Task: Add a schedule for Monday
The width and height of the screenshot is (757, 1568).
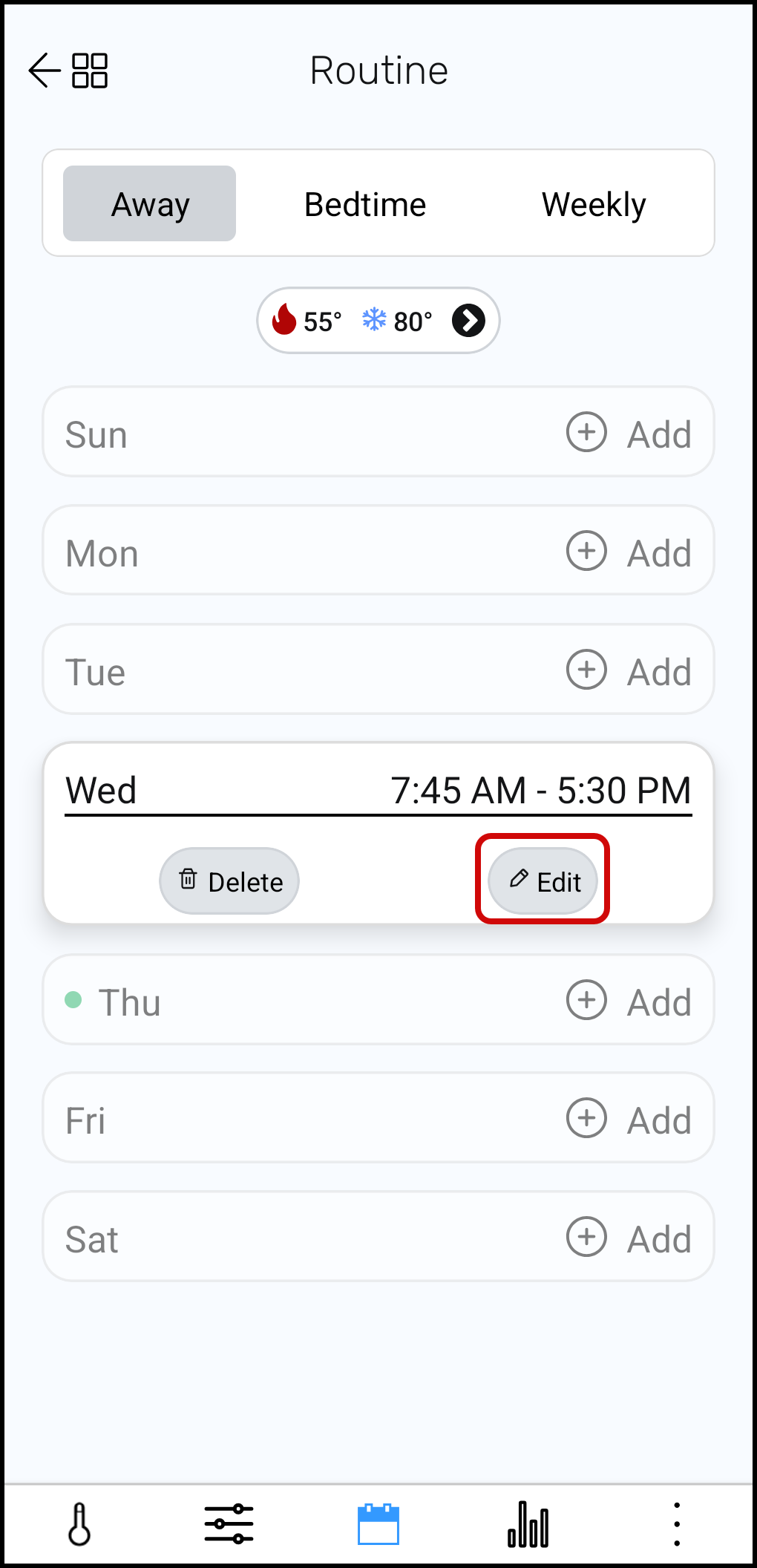Action: click(x=629, y=552)
